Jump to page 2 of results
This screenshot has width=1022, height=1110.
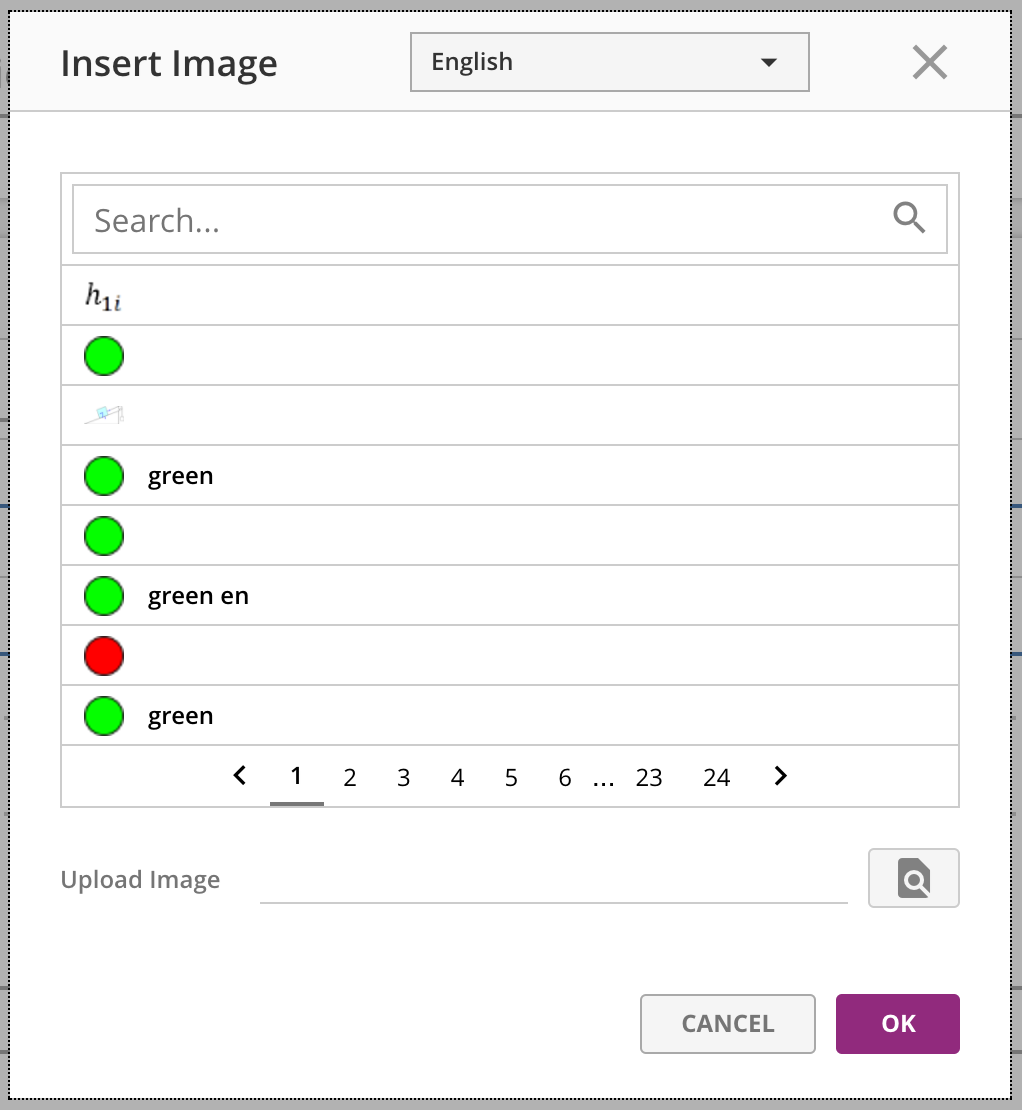(350, 778)
